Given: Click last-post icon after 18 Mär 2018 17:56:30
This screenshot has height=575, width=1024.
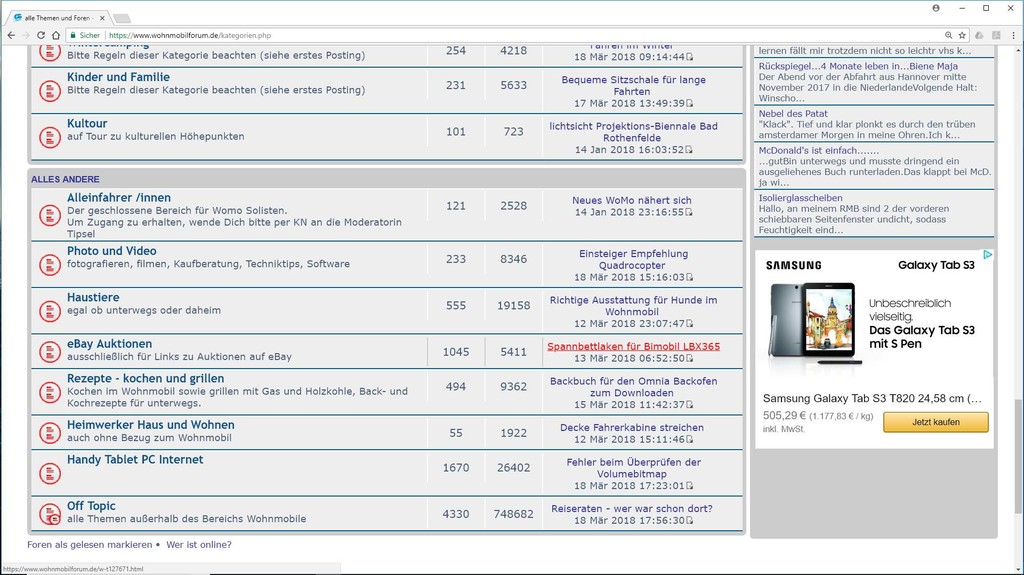Looking at the screenshot, I should click(x=690, y=520).
